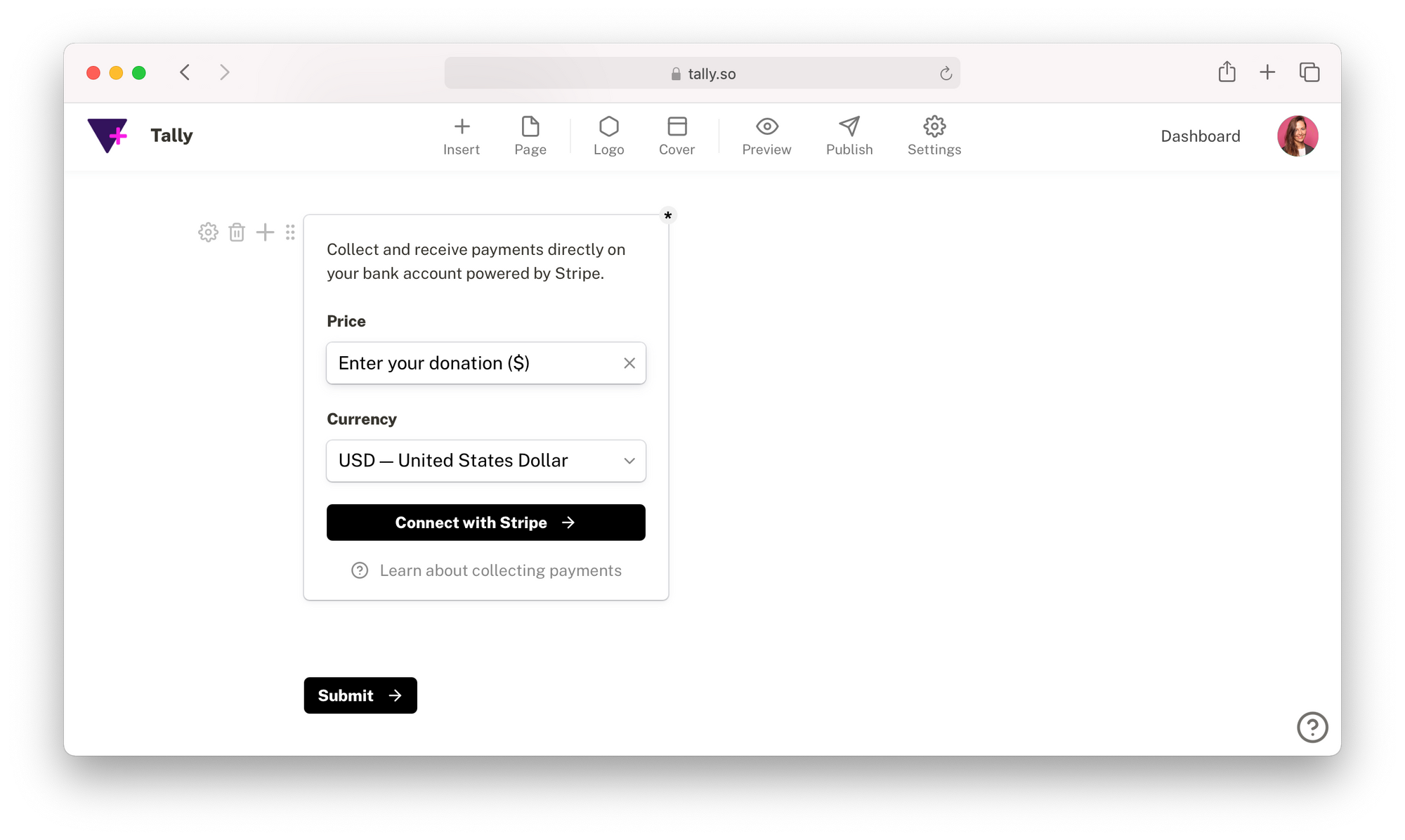Click the help circle icon beside Learn
Image resolution: width=1405 pixels, height=840 pixels.
pos(360,570)
